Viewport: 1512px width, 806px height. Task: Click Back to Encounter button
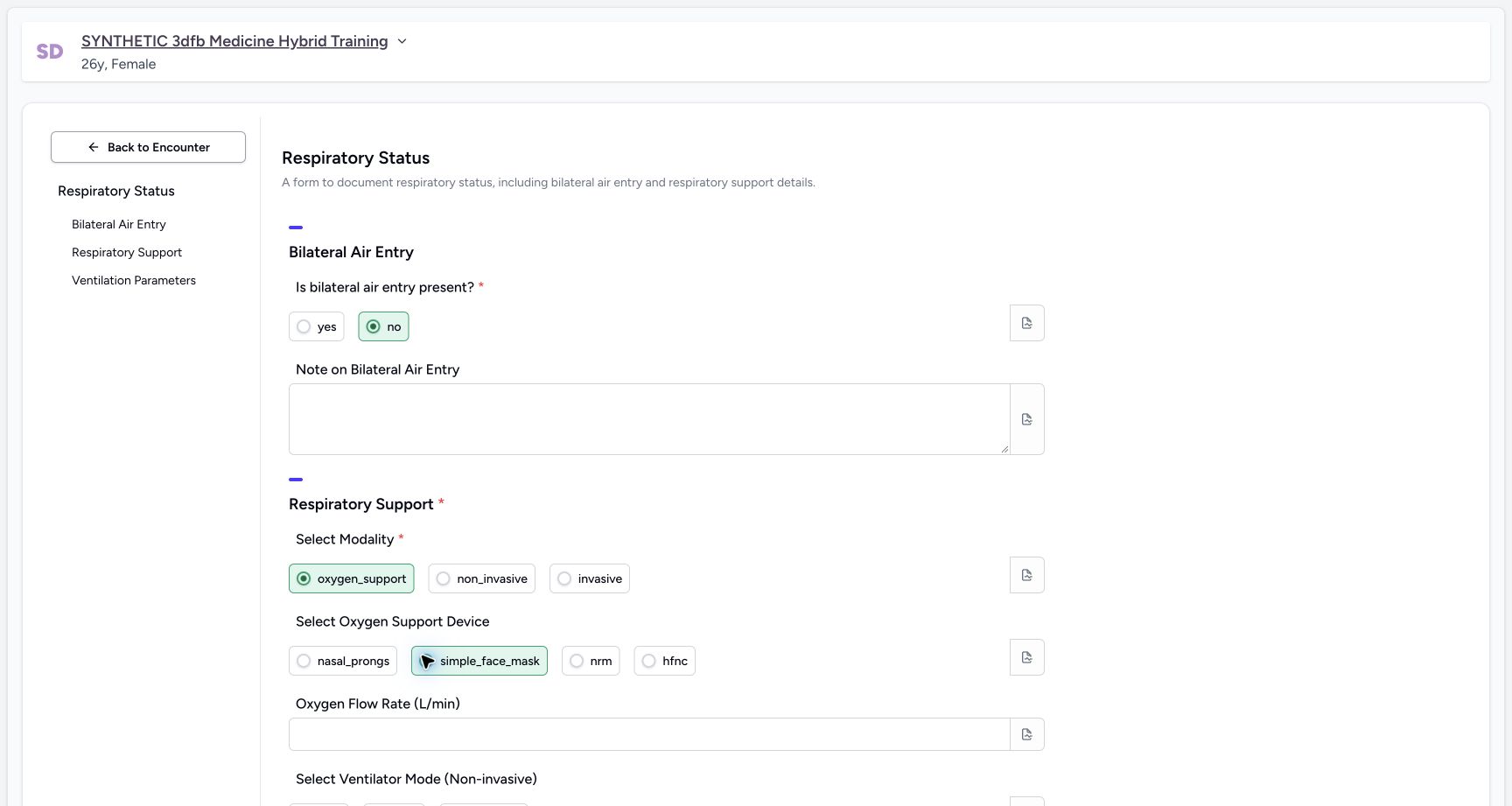click(x=148, y=147)
